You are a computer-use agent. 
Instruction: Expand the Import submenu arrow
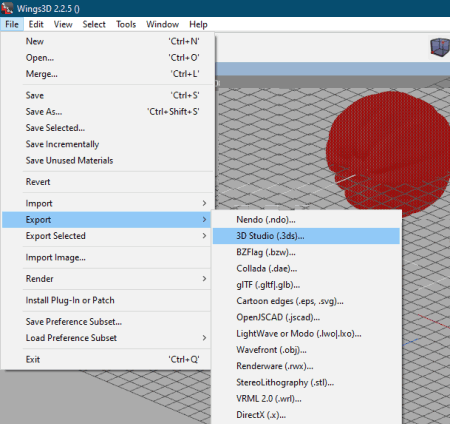click(204, 203)
